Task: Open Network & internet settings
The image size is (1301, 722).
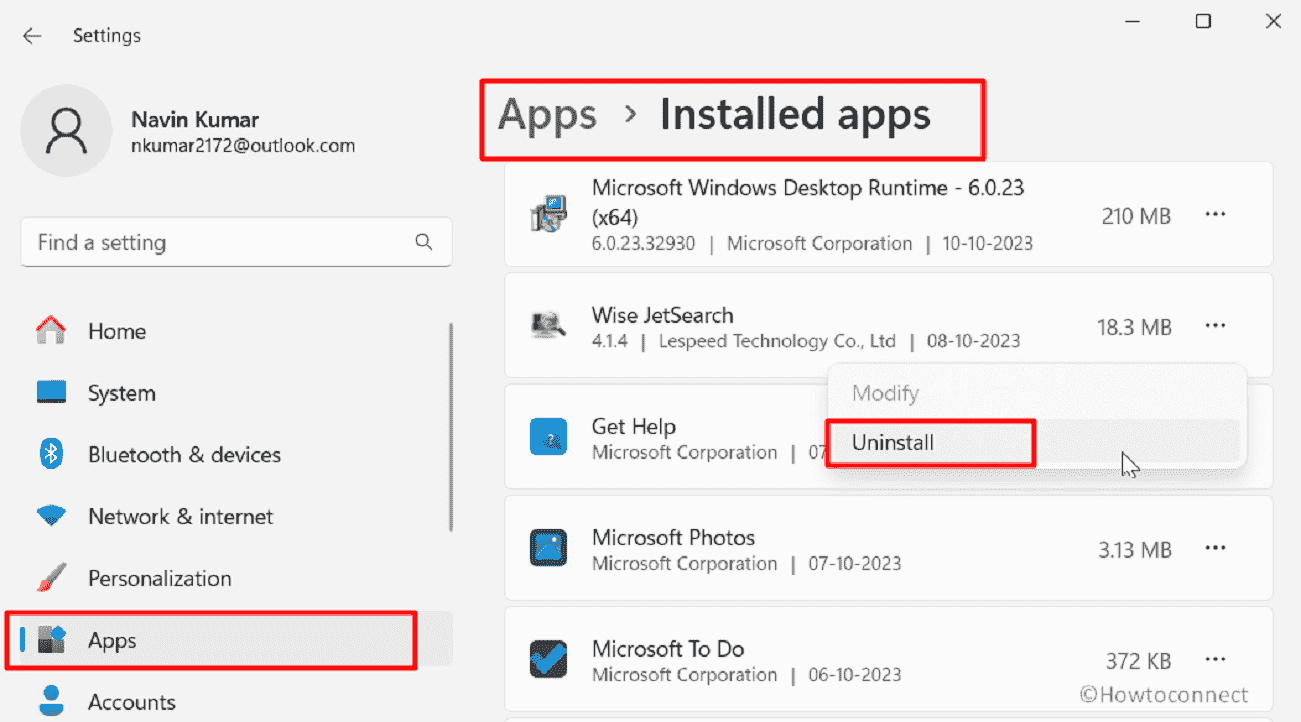Action: coord(236,517)
